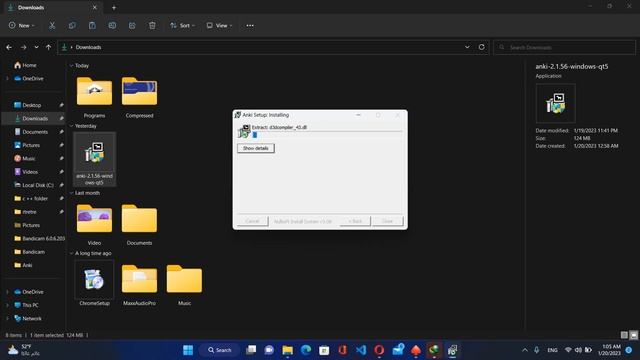Screen dimensions: 640x360
Task: Expand OneDrive in navigation pane top
Action: pyautogui.click(x=7, y=78)
